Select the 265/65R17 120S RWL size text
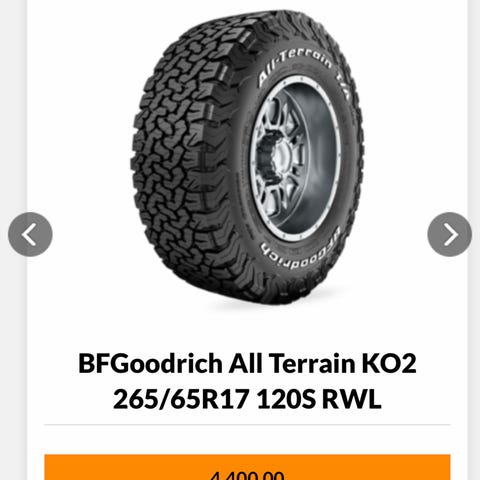 [247, 399]
